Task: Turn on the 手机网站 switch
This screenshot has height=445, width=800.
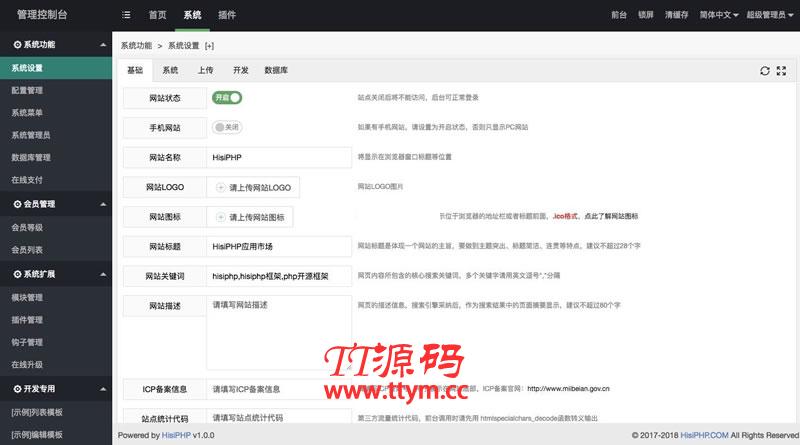Action: 227,127
